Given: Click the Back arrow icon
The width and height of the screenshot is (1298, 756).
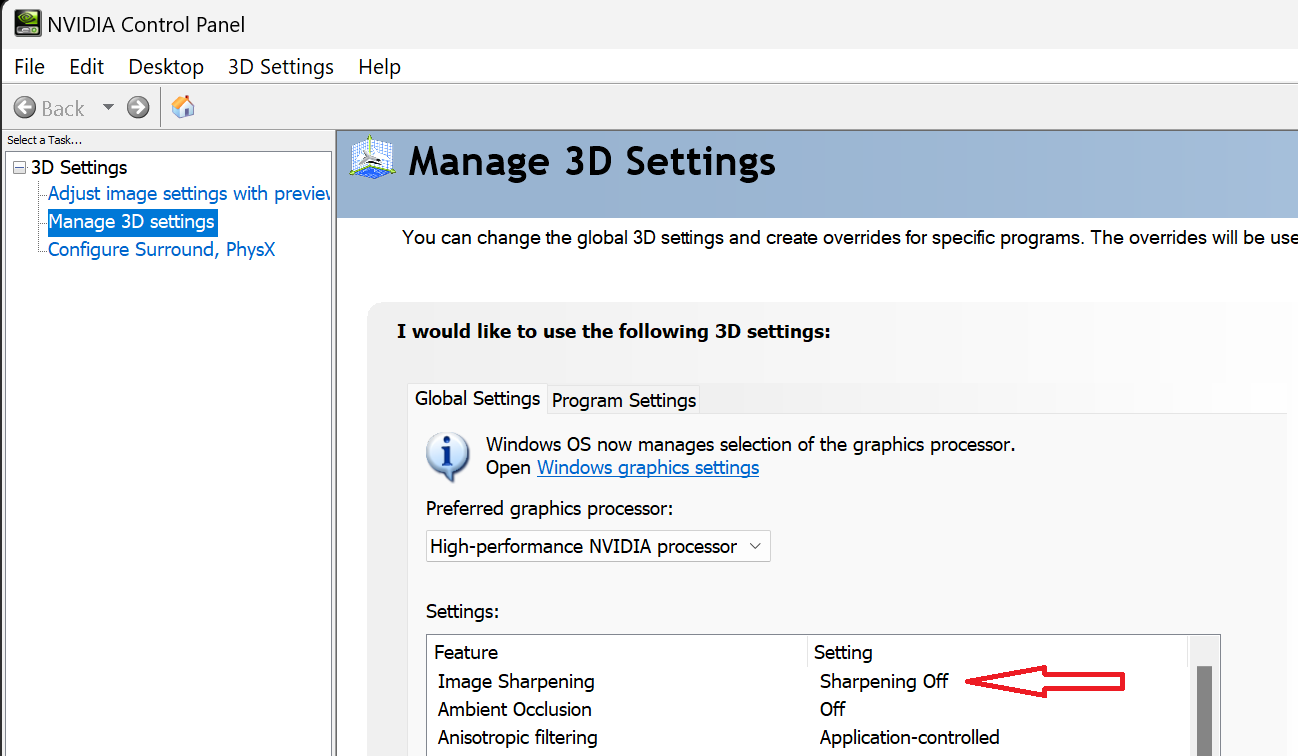Looking at the screenshot, I should tap(25, 107).
